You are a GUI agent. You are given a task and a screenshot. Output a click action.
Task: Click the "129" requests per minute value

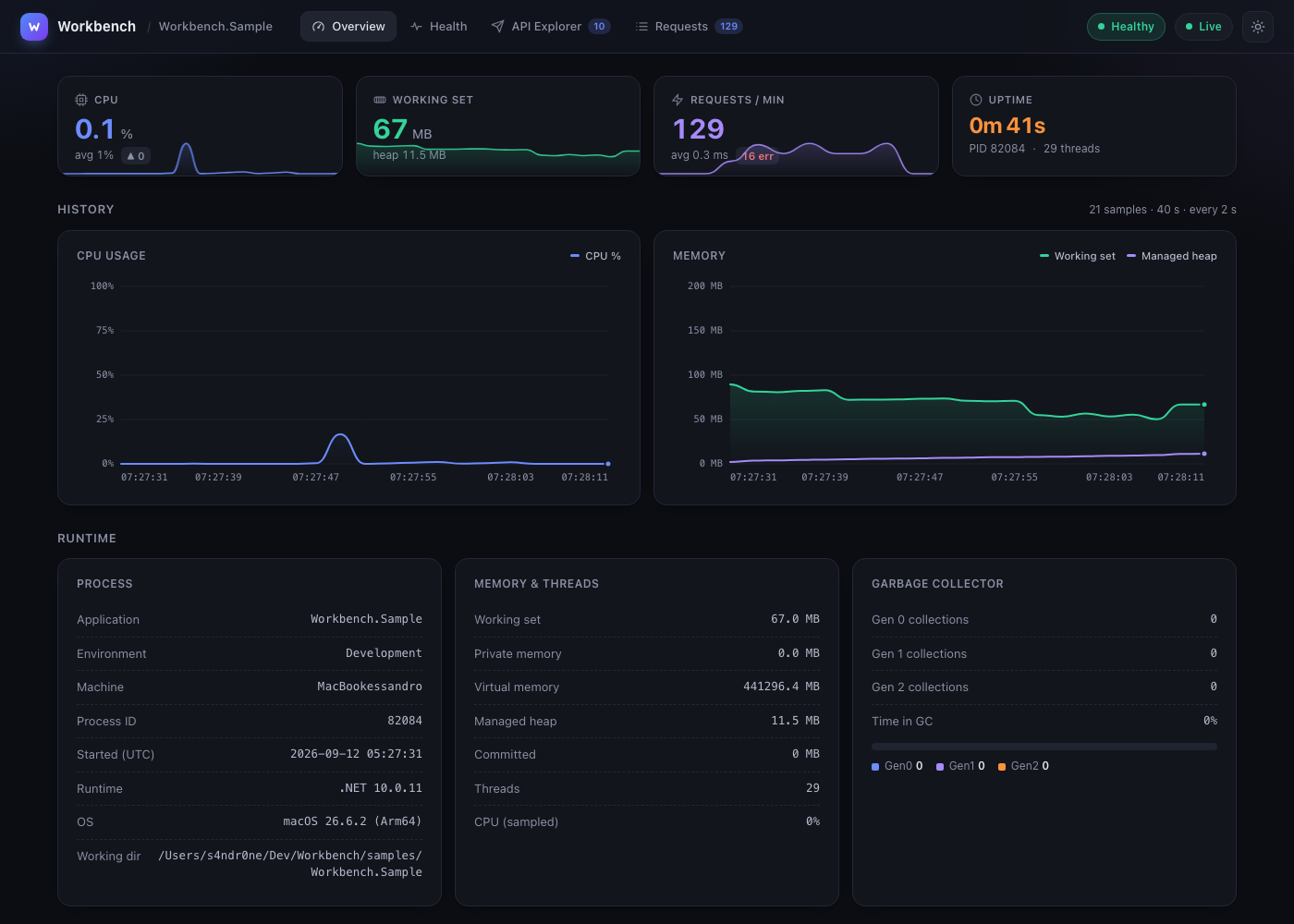699,129
